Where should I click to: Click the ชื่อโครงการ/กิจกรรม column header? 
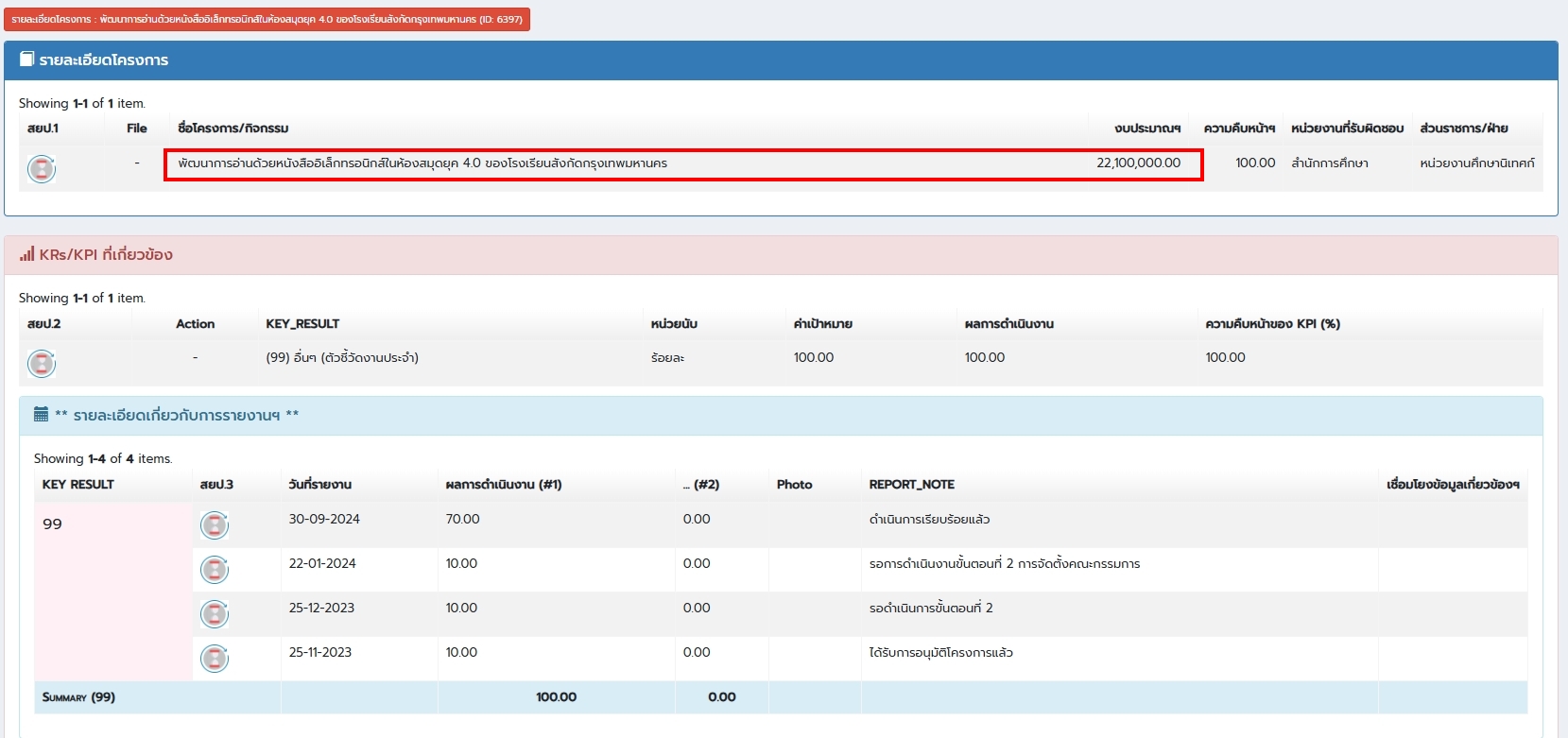[233, 129]
